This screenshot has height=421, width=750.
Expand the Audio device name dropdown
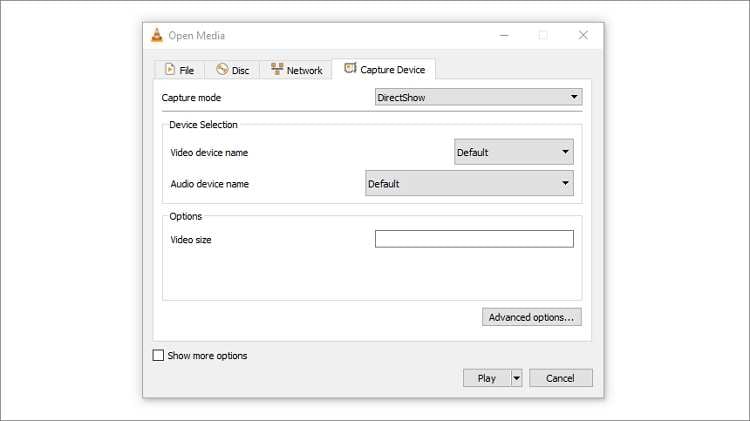point(469,184)
